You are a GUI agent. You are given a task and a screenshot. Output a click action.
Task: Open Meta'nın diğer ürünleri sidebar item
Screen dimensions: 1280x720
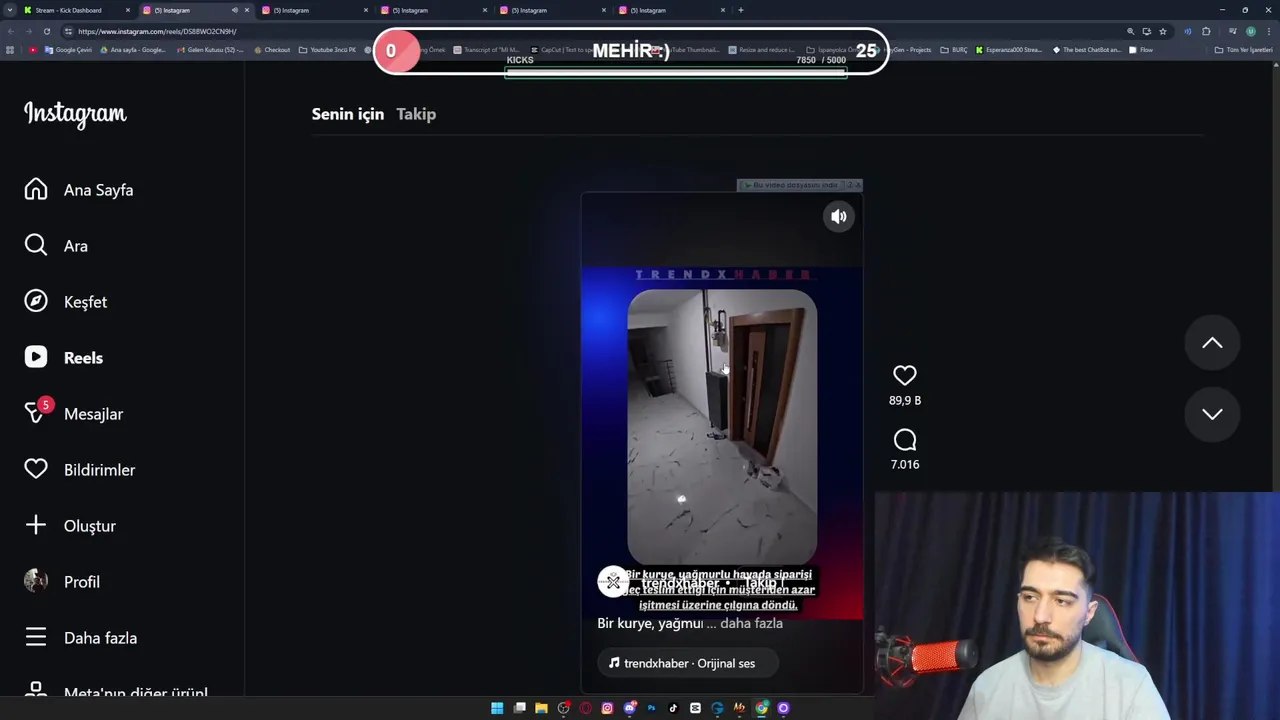116,692
